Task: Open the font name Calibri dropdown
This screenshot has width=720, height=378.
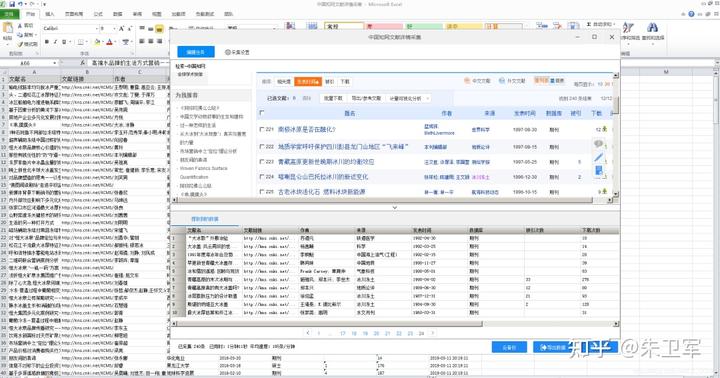Action: pos(97,28)
